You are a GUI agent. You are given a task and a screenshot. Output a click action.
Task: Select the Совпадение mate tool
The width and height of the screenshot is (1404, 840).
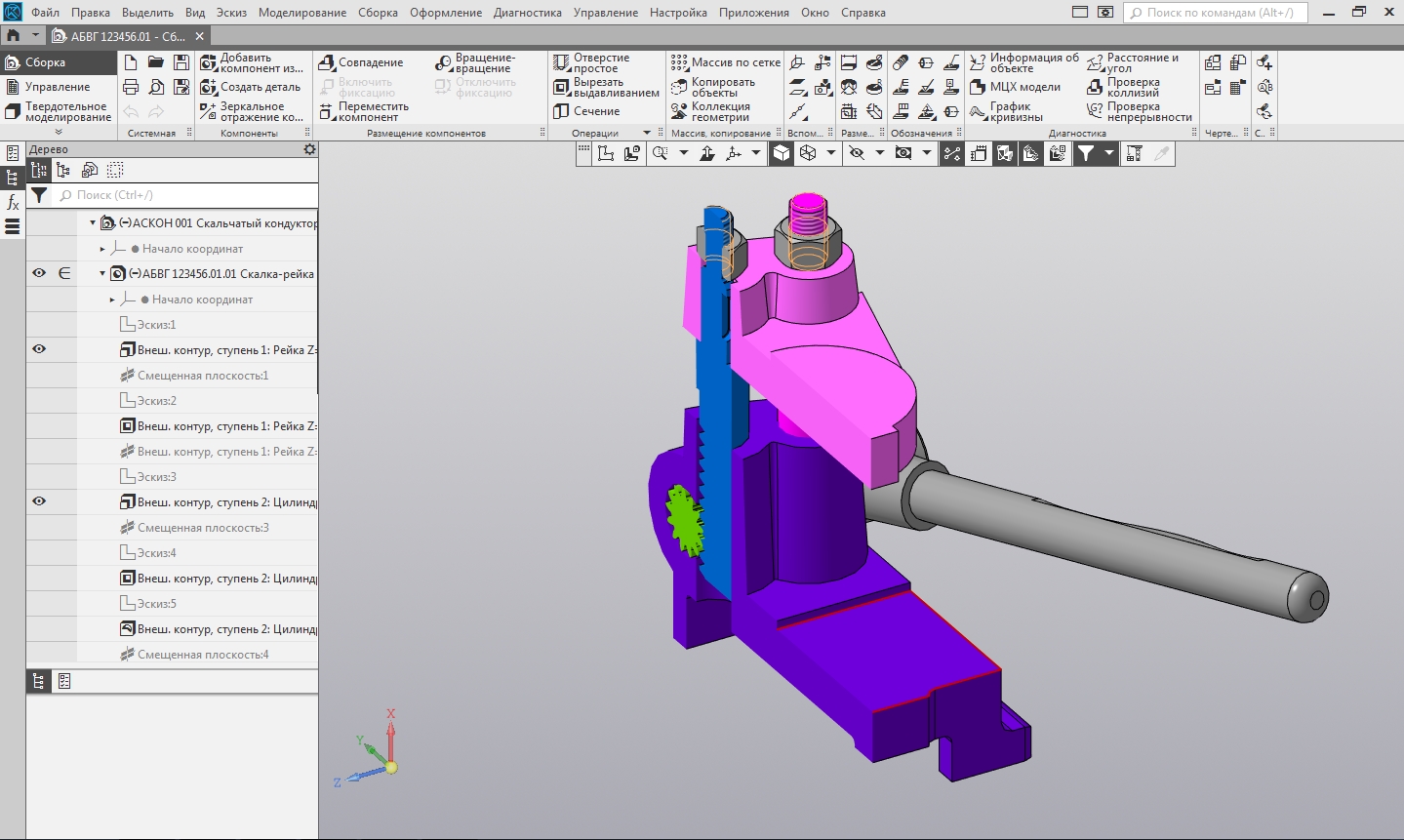coord(361,62)
